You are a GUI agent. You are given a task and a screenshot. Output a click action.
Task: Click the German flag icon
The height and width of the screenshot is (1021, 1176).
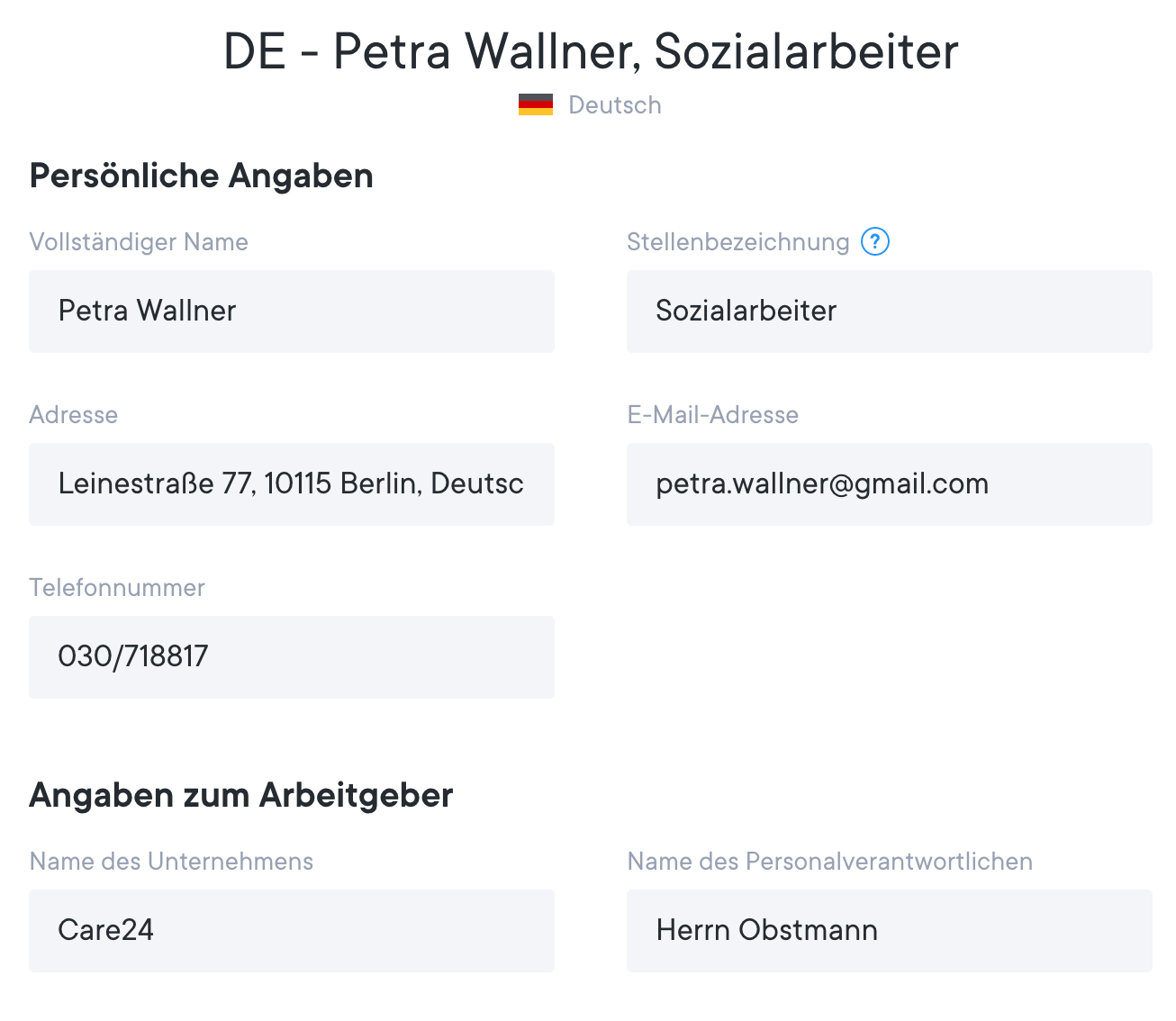coord(536,105)
